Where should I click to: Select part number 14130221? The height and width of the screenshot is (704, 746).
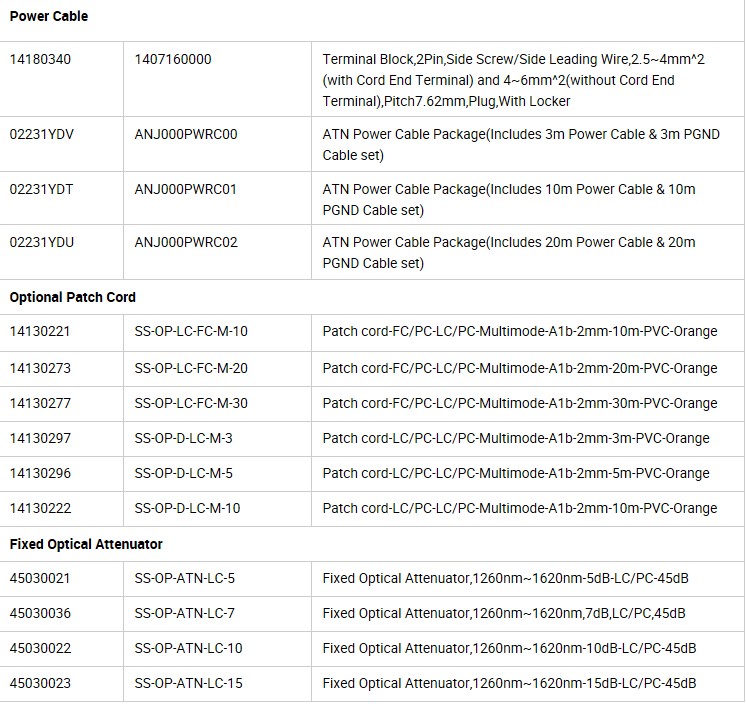point(40,332)
